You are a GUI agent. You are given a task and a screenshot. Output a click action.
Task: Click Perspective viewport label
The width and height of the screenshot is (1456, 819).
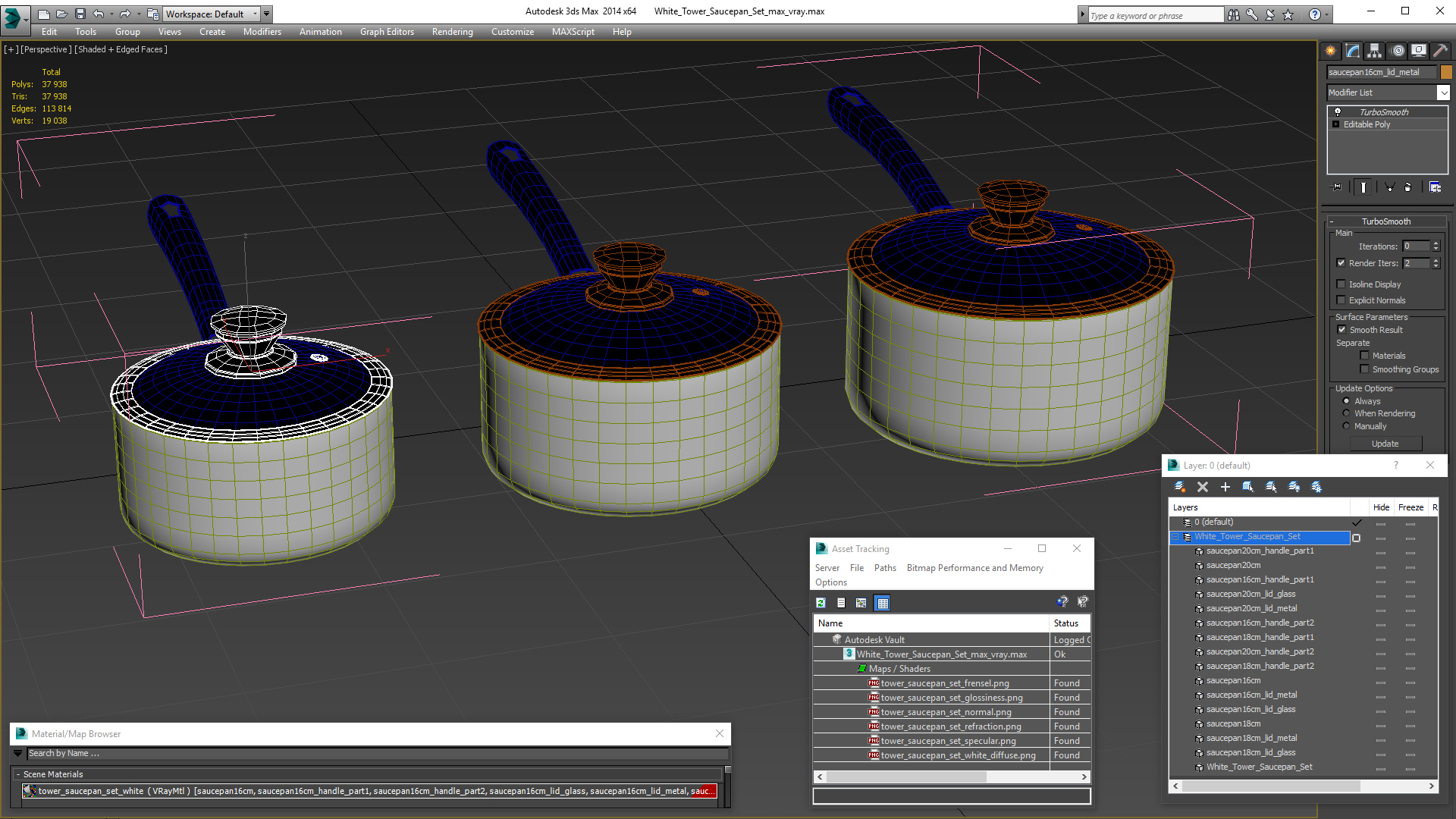[46, 49]
